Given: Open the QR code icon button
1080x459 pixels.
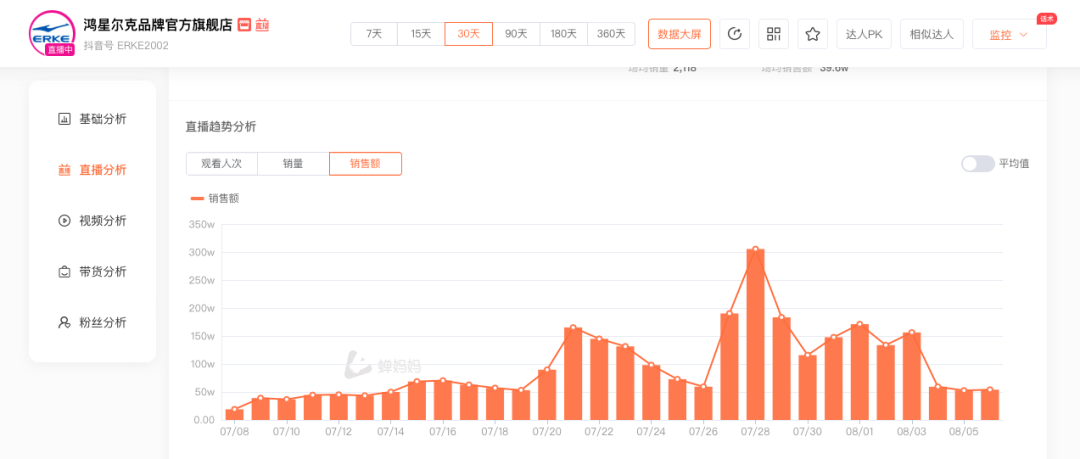Looking at the screenshot, I should [773, 34].
